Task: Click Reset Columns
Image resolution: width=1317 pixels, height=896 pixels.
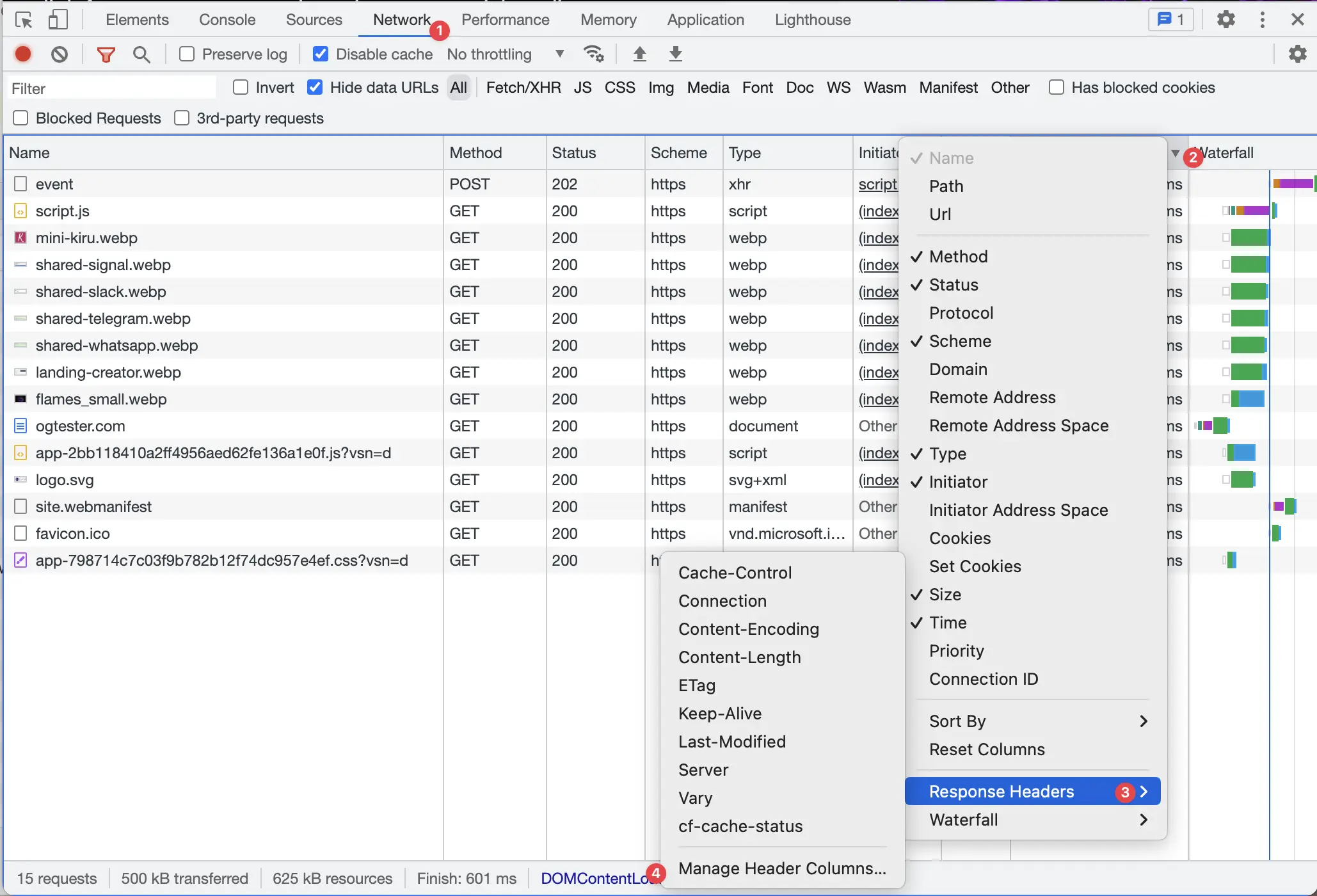Action: pyautogui.click(x=986, y=749)
